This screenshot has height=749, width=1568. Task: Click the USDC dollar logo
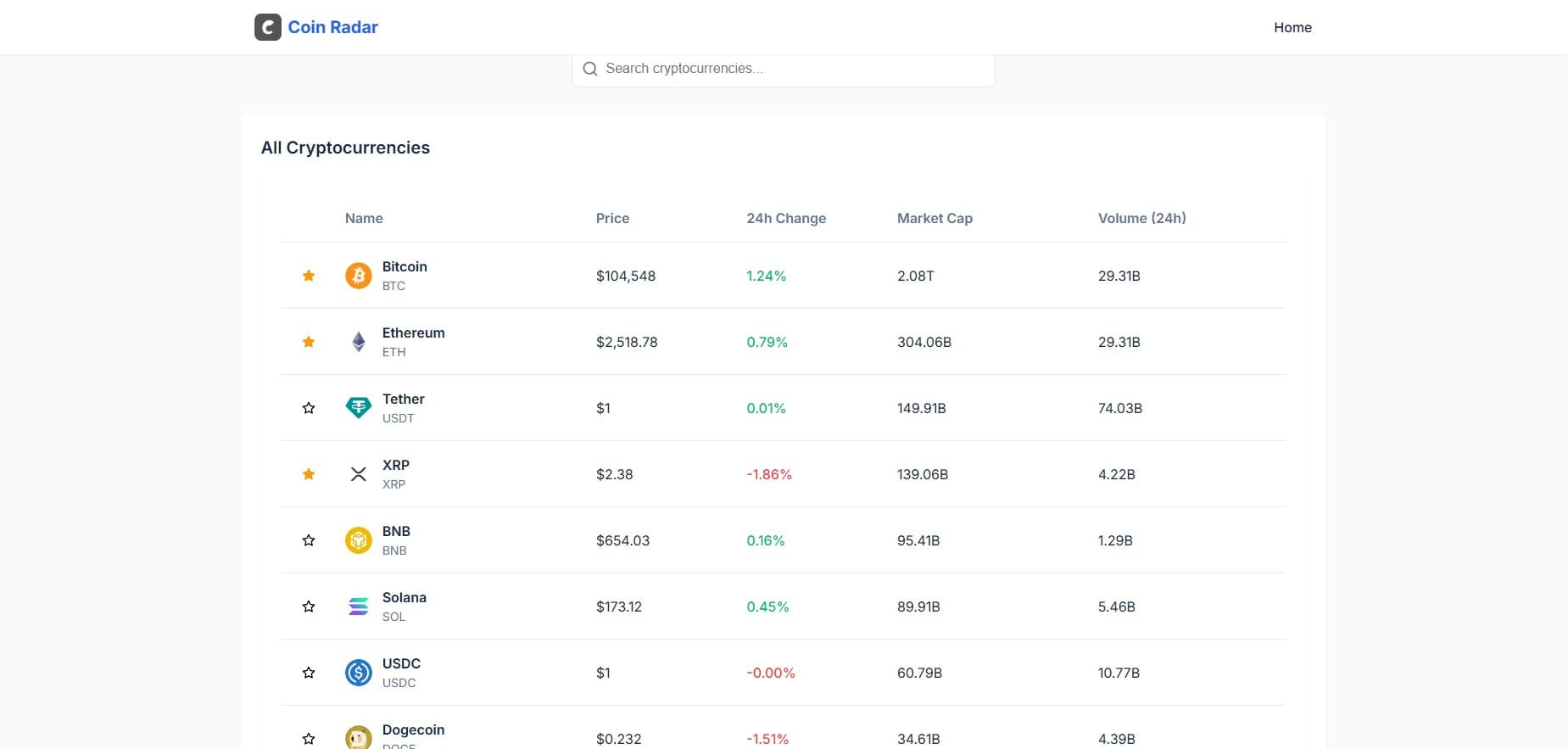point(359,673)
